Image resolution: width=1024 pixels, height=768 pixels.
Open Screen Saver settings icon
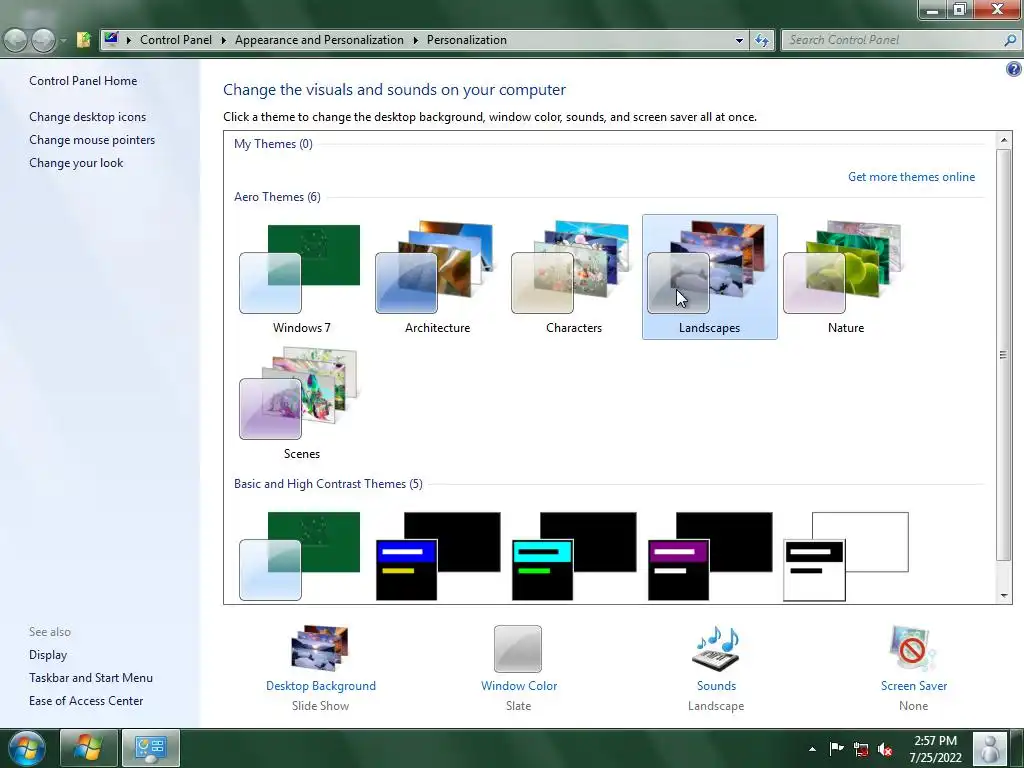point(913,648)
